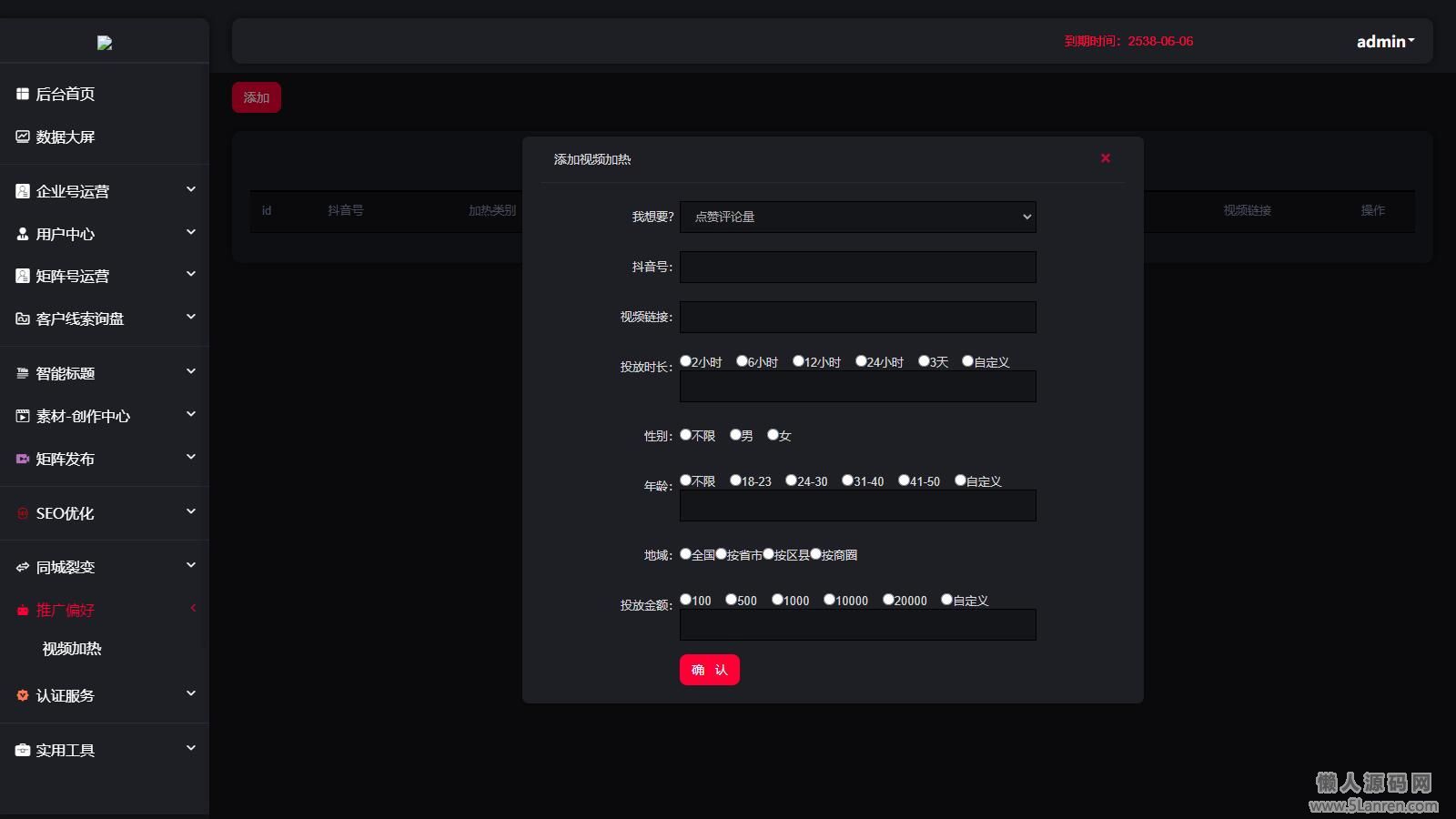1456x819 pixels.
Task: Click the 企业号运营 sidebar icon
Action: [x=23, y=191]
